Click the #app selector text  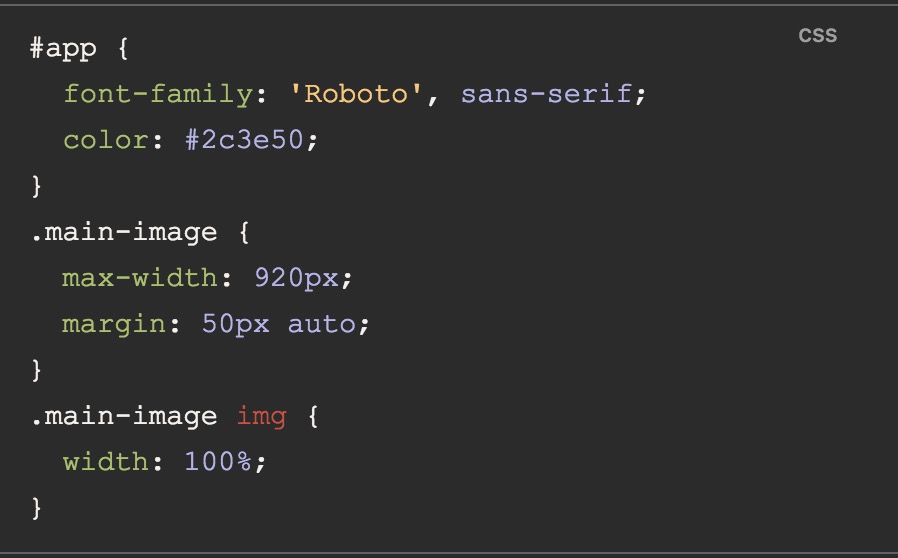click(67, 48)
